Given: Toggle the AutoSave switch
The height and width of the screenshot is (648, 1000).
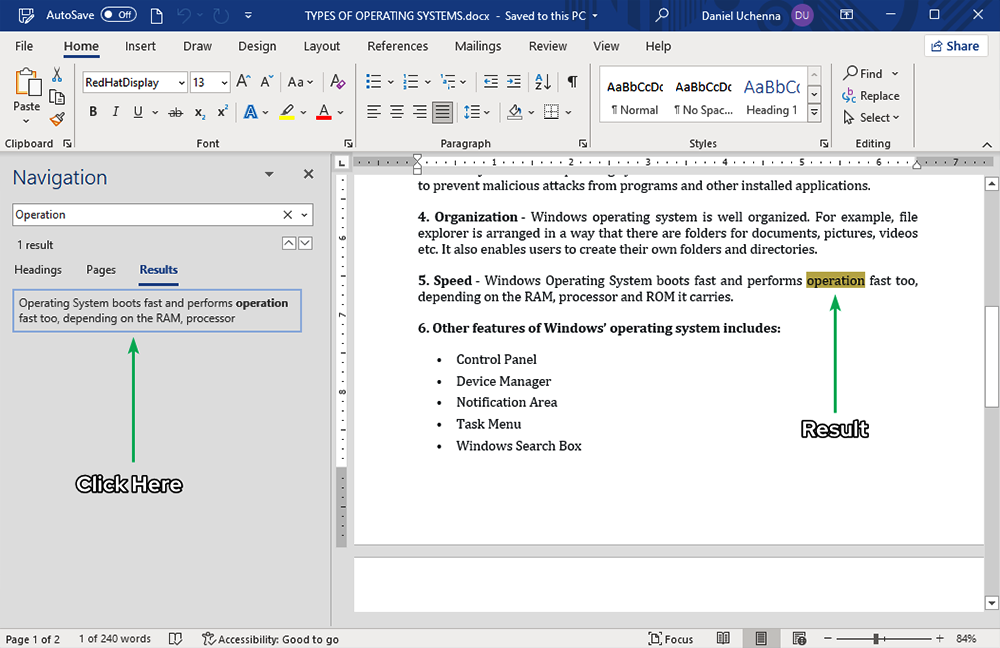Looking at the screenshot, I should [119, 15].
